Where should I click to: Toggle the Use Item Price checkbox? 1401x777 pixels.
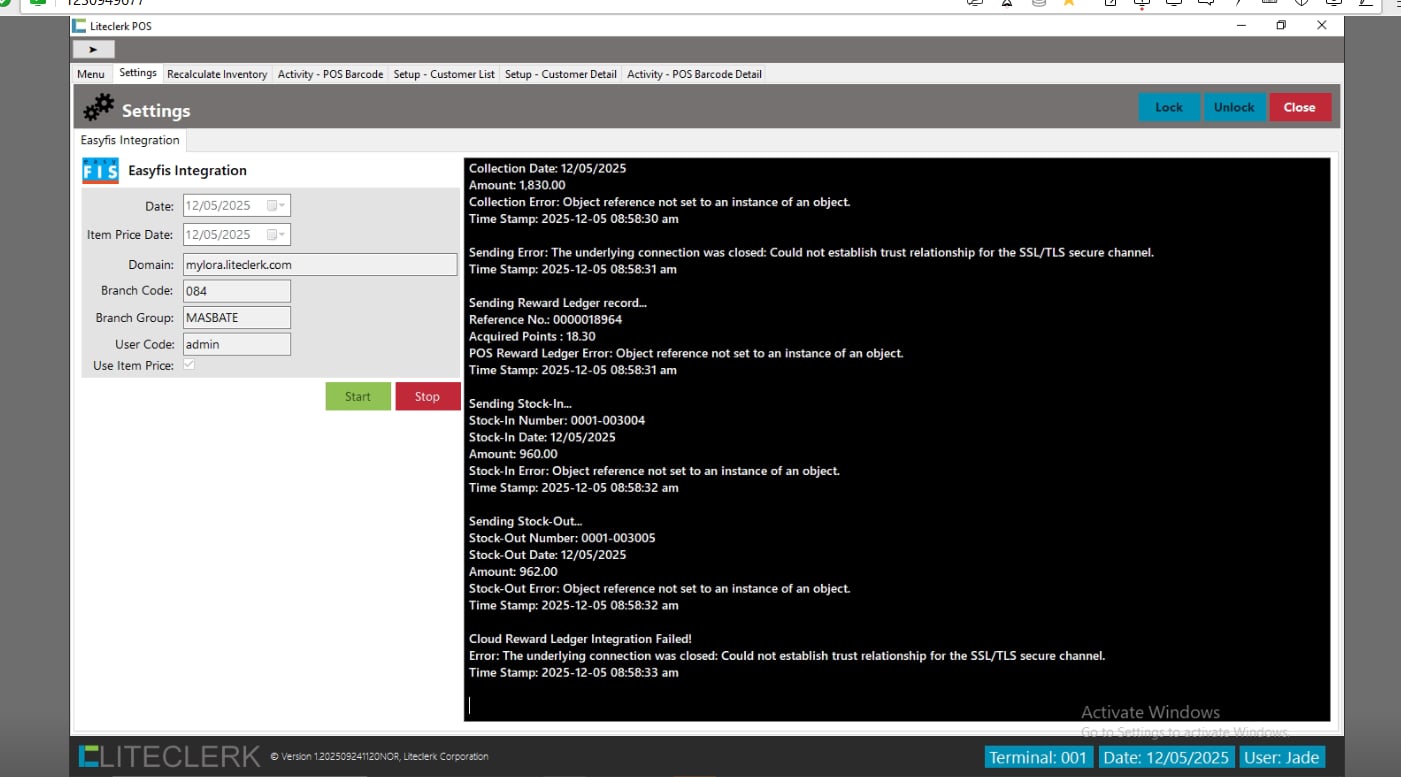point(189,365)
